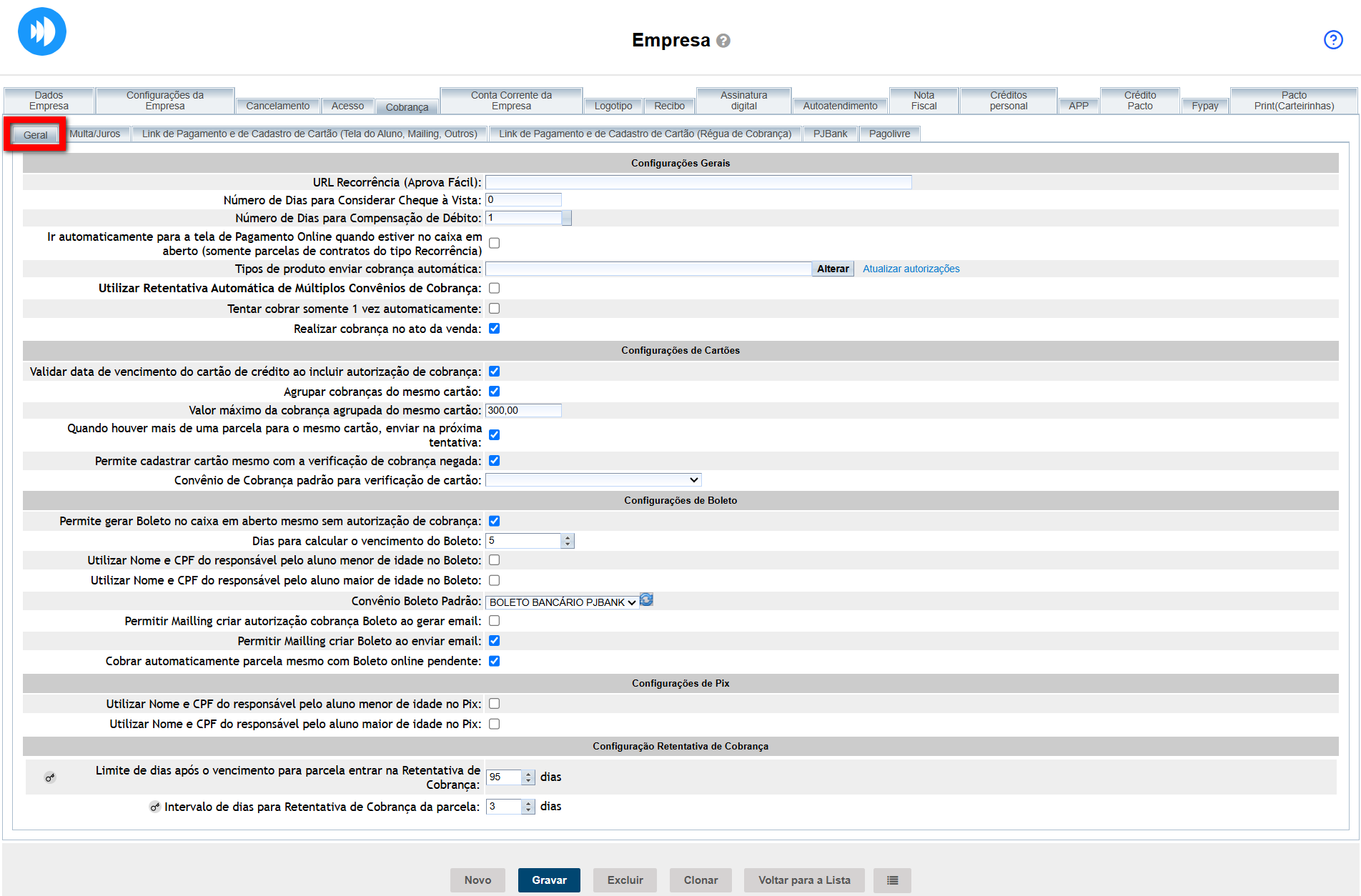The width and height of the screenshot is (1361, 896).
Task: Open the Convênio Boleto Padrão dropdown
Action: point(562,602)
